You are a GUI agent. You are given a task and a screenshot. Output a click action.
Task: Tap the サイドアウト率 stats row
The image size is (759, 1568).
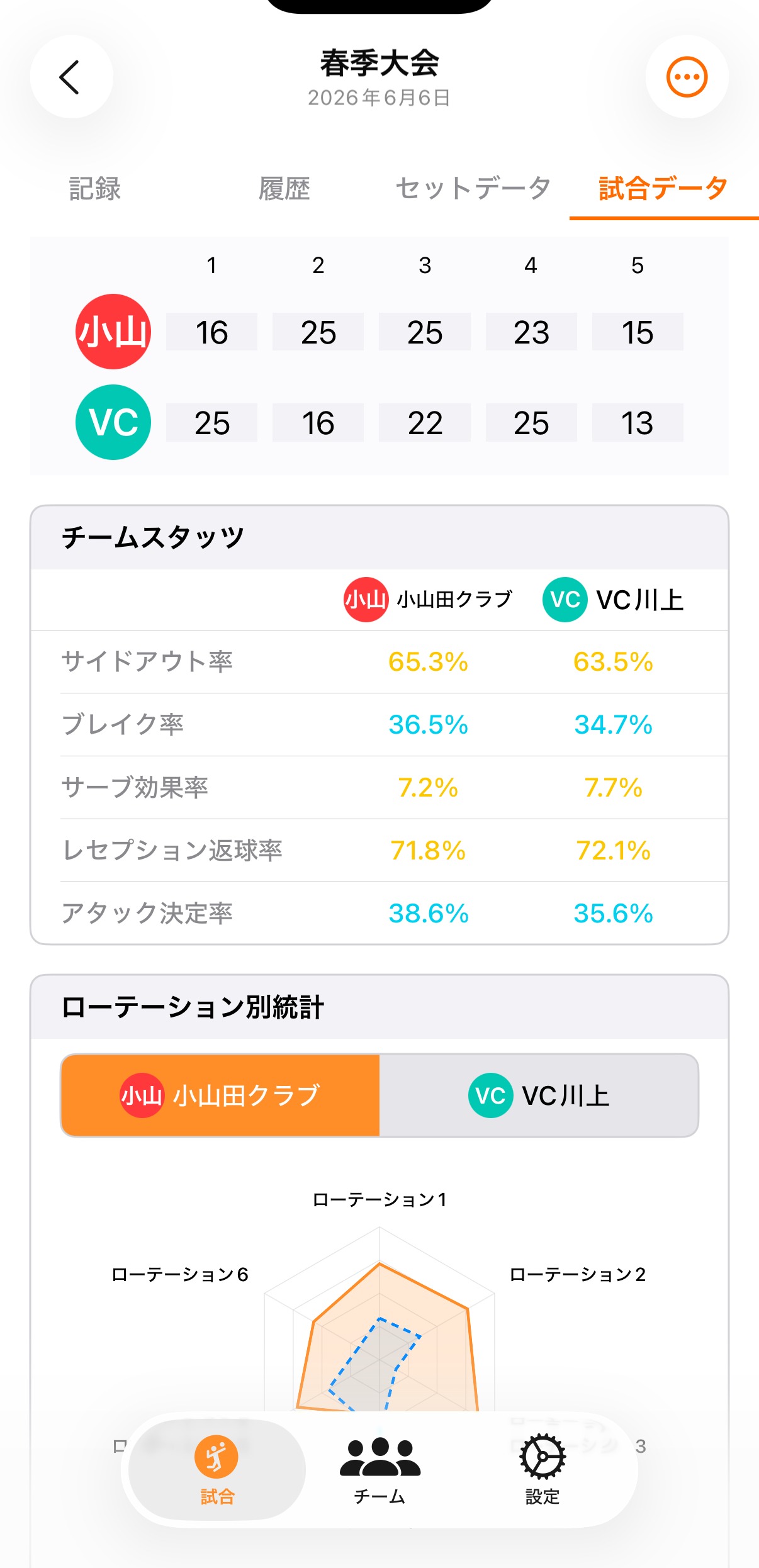coord(379,662)
